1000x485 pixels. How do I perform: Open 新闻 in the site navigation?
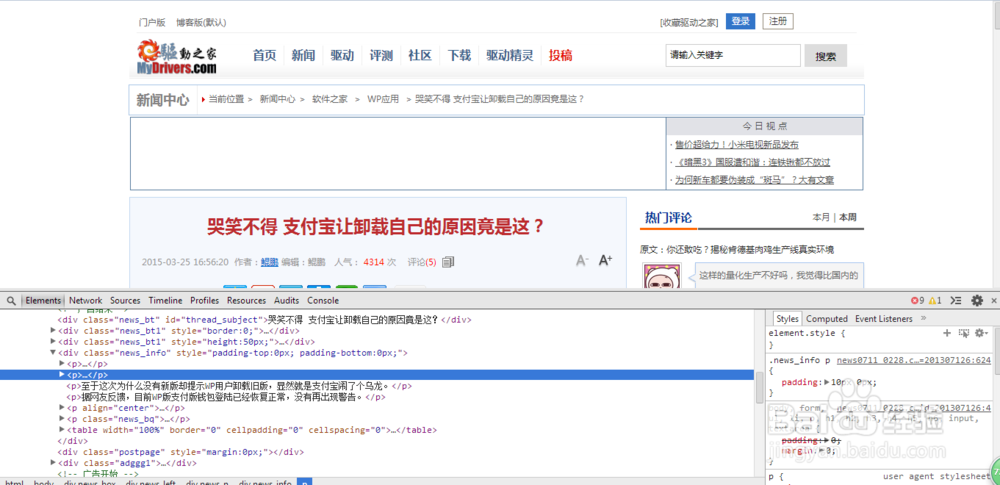(304, 56)
